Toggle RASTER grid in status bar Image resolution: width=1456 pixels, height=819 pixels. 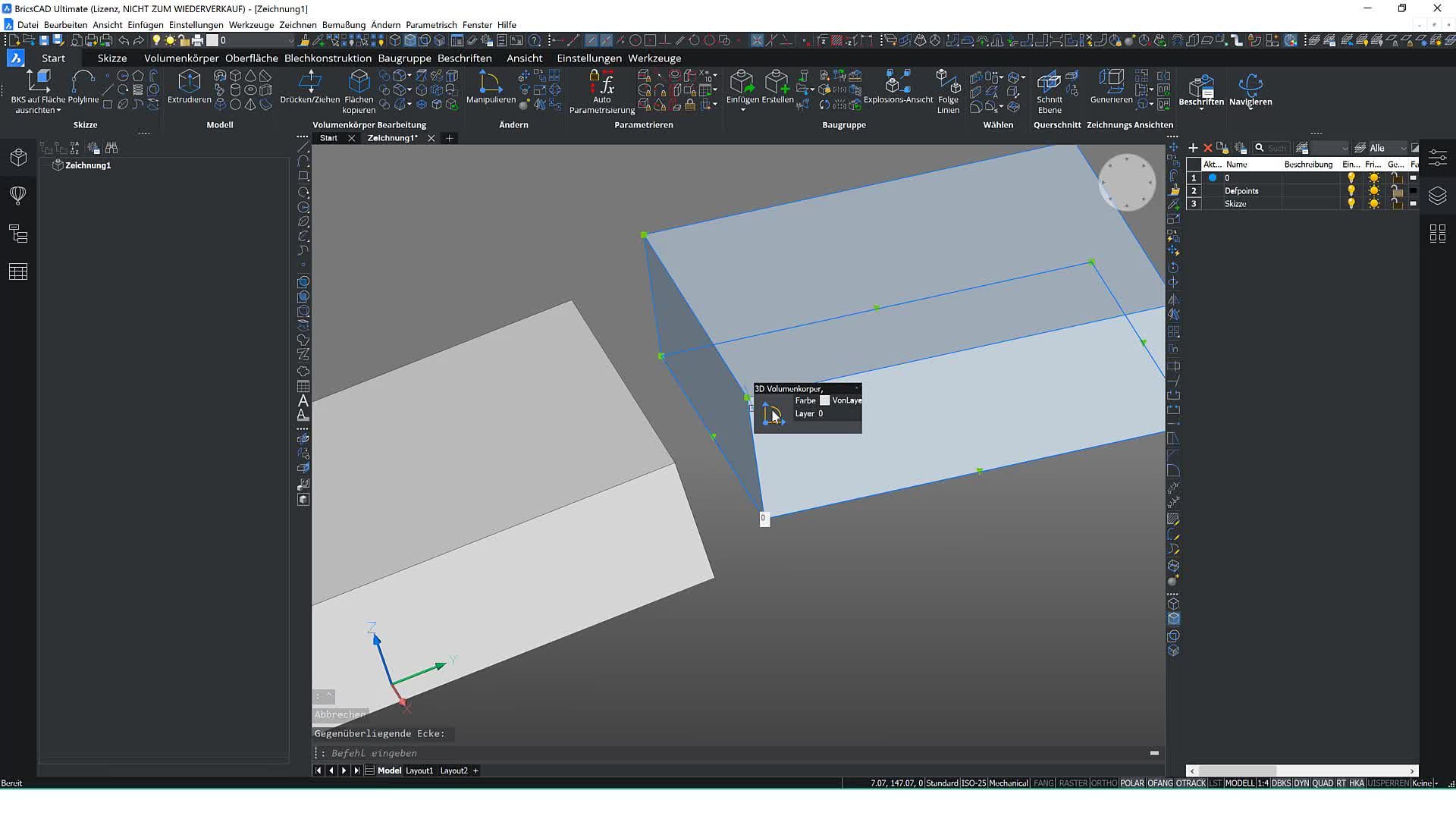click(1073, 783)
